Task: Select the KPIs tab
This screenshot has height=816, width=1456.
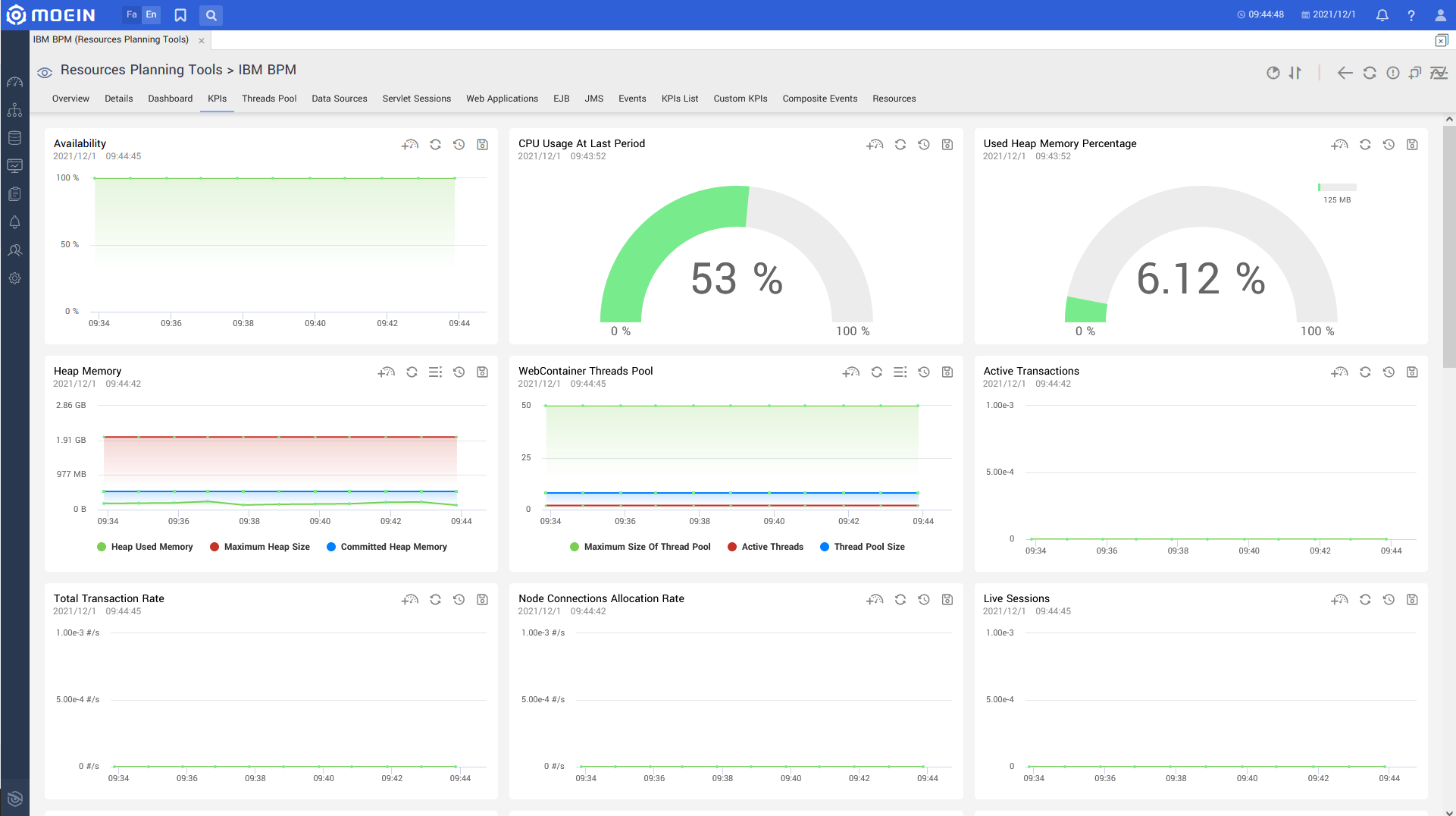Action: click(217, 99)
